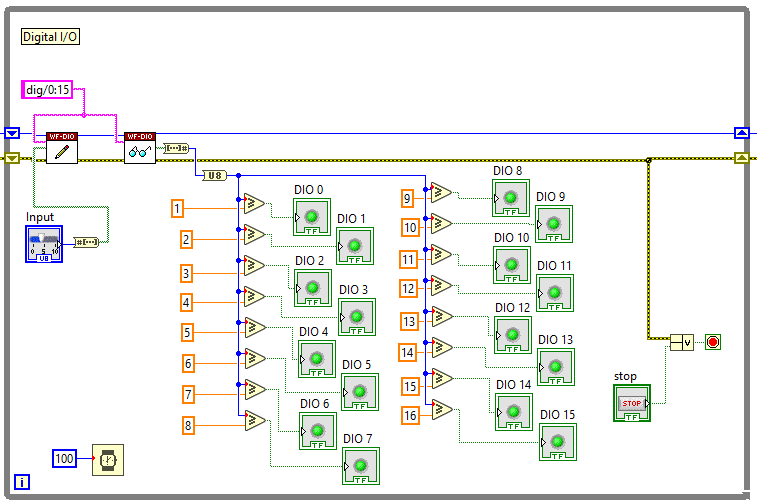Select the loop stop condition terminal
757x504 pixels.
pyautogui.click(x=713, y=342)
